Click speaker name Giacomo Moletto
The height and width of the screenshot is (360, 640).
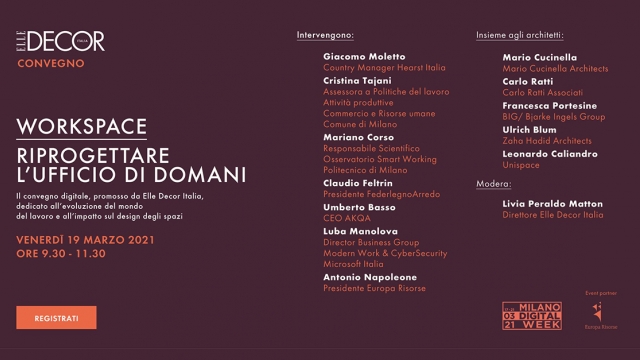click(364, 57)
